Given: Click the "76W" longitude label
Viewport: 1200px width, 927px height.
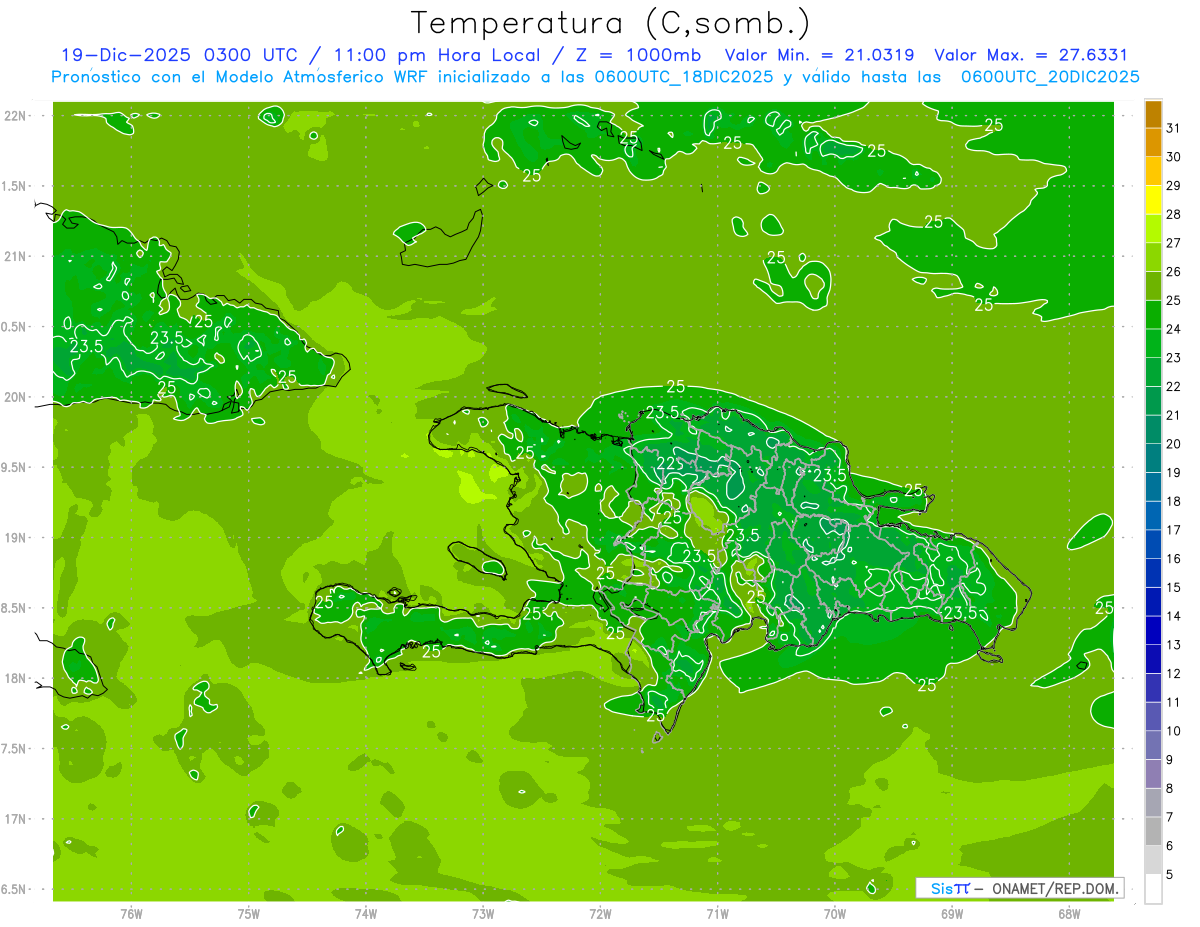Looking at the screenshot, I should click(131, 913).
